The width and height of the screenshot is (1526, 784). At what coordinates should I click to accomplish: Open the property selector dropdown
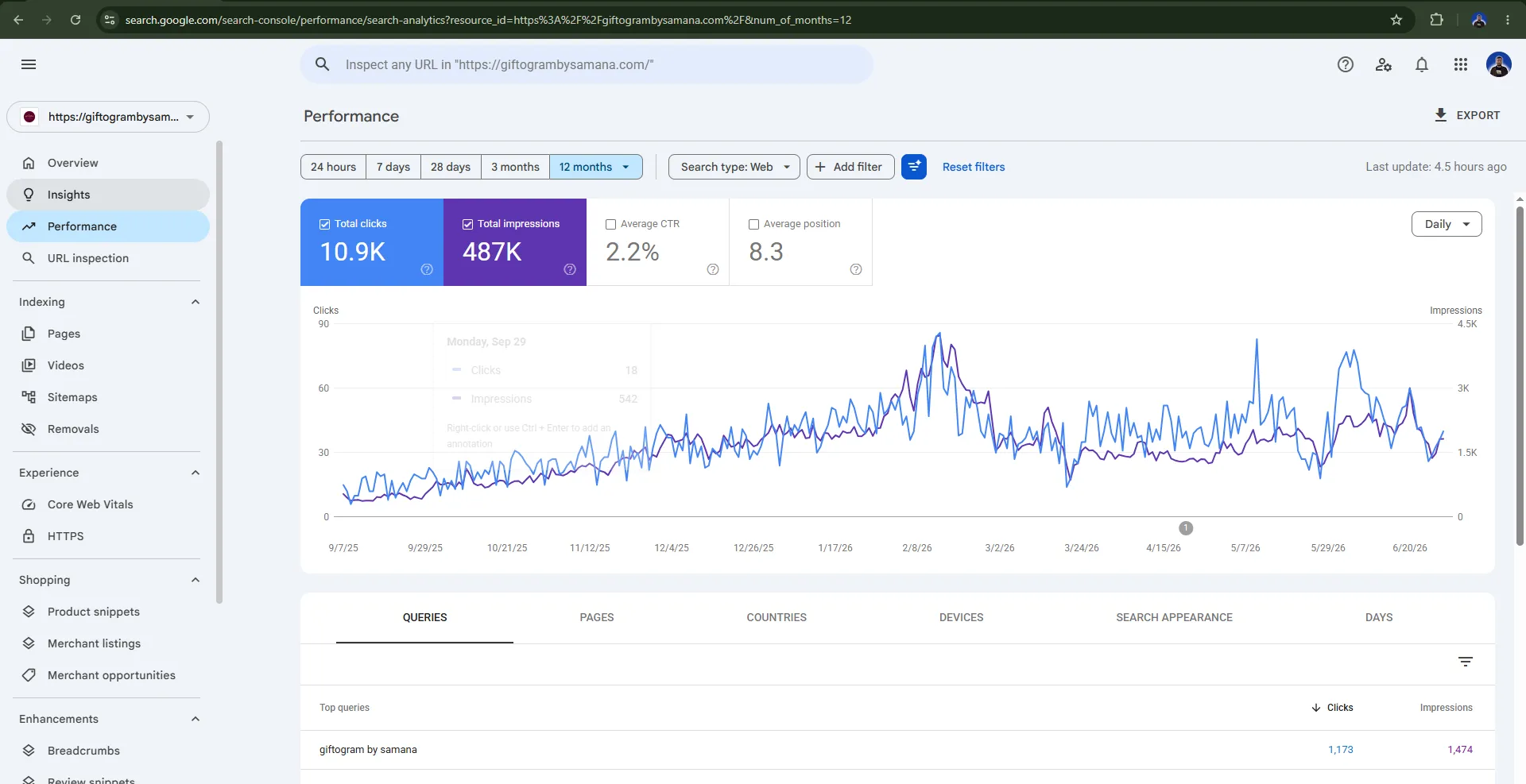pyautogui.click(x=108, y=117)
